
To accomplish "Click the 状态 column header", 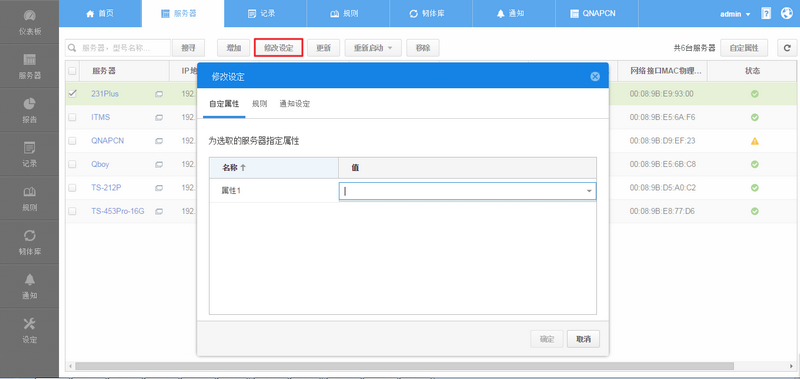I will [752, 71].
